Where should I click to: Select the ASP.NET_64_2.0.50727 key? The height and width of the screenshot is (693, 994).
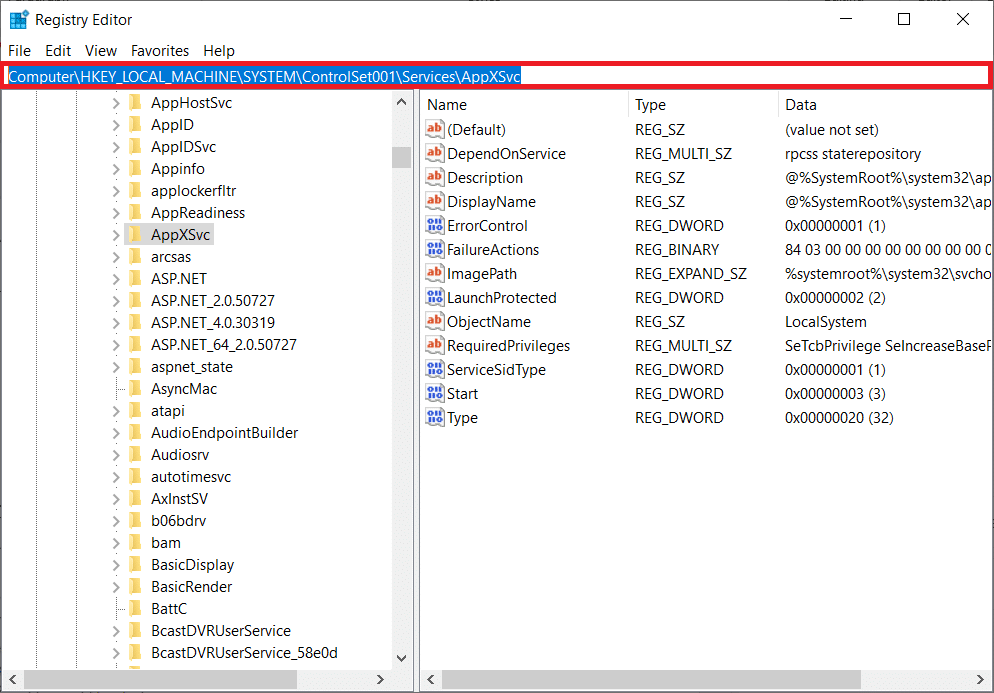click(224, 345)
